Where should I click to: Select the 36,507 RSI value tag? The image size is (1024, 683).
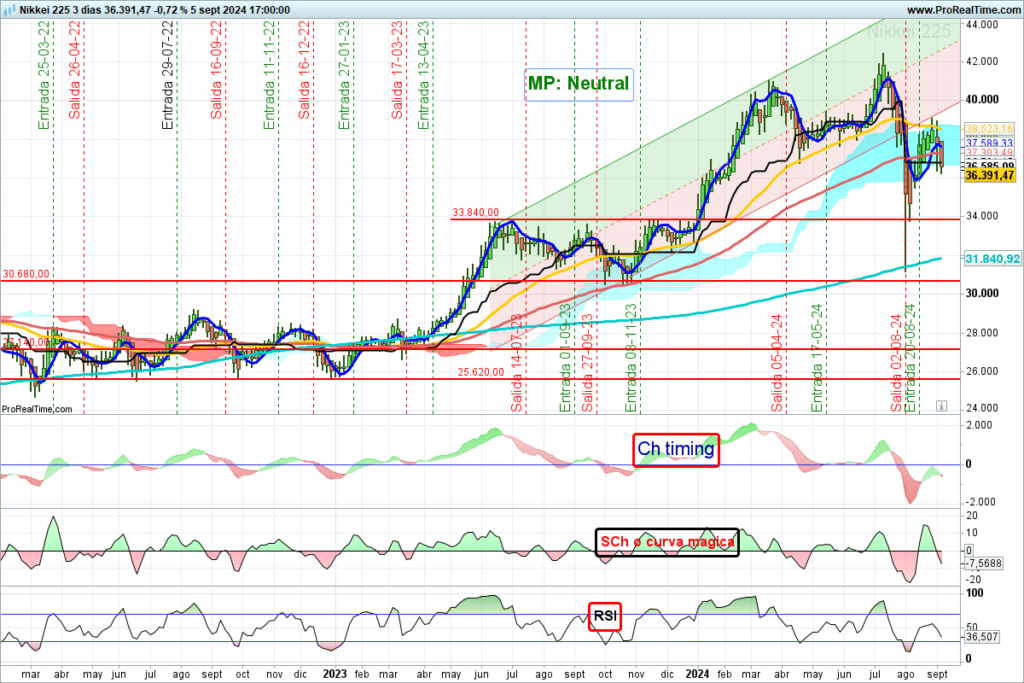point(982,637)
